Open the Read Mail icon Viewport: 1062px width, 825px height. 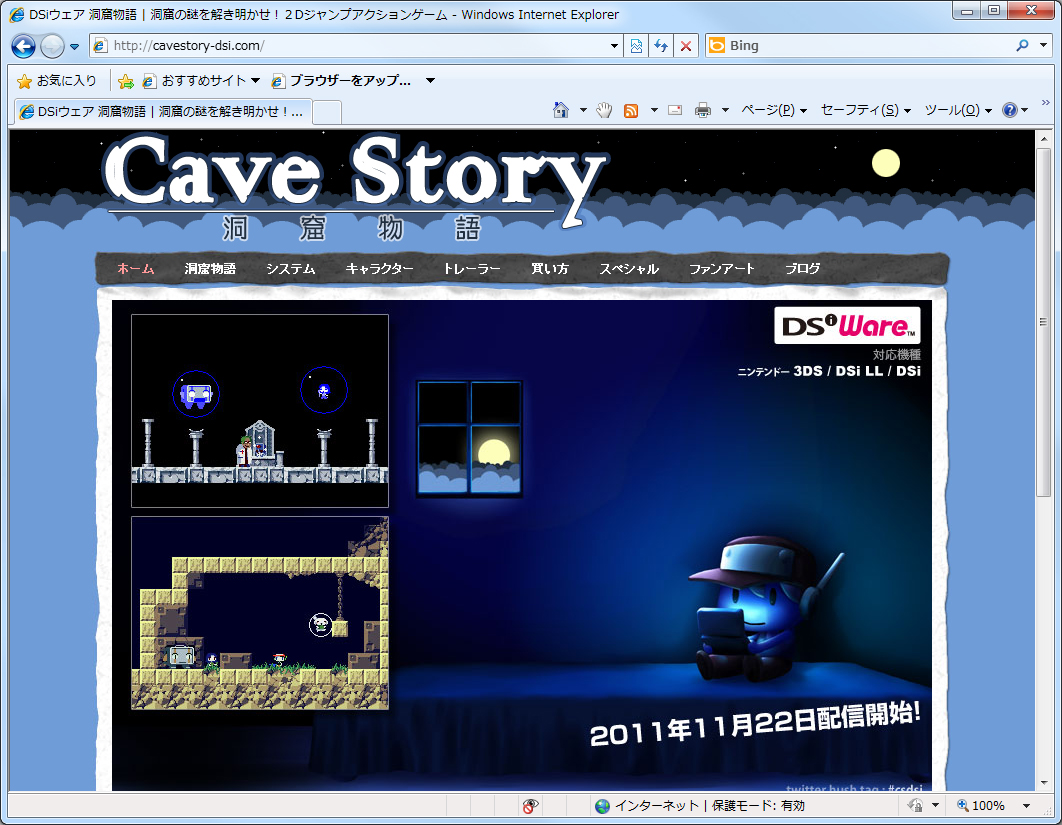[674, 111]
